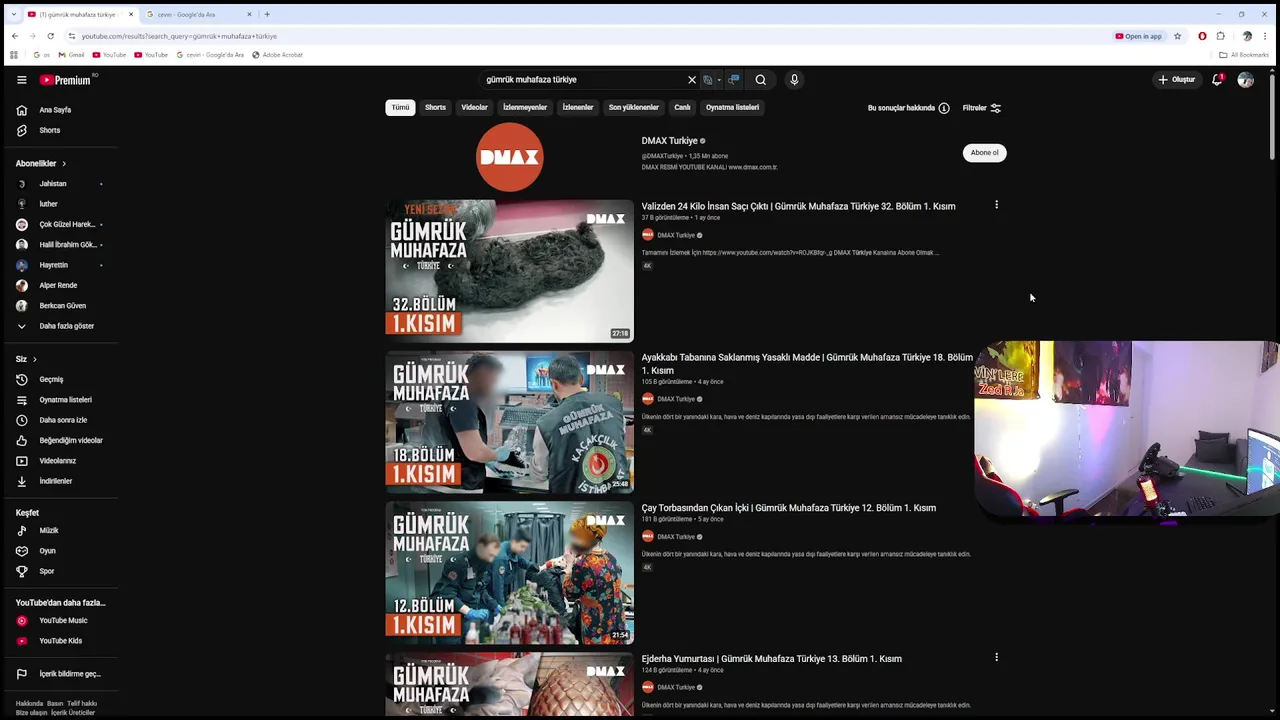Select the Shorts filter chip

coord(435,107)
